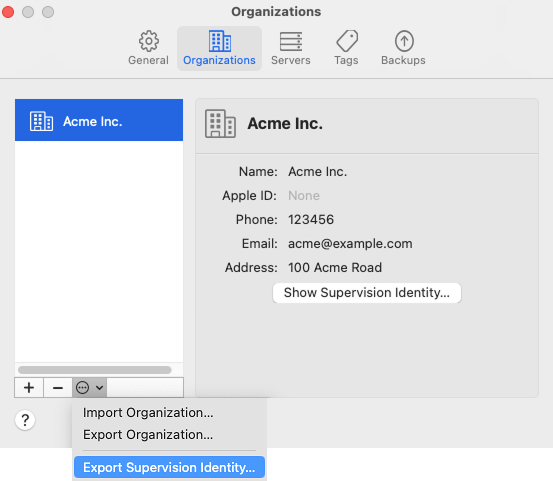Select the Organizations toolbar tab

click(219, 48)
